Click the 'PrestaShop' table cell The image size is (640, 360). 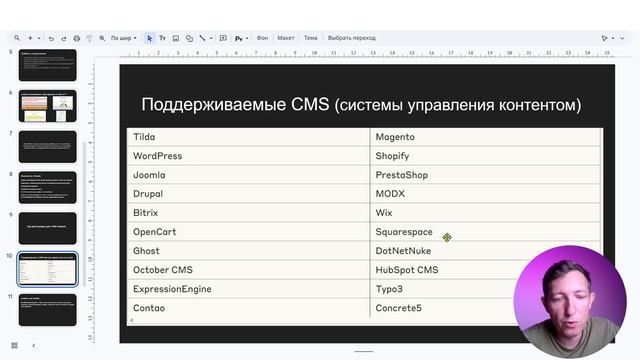(x=486, y=175)
